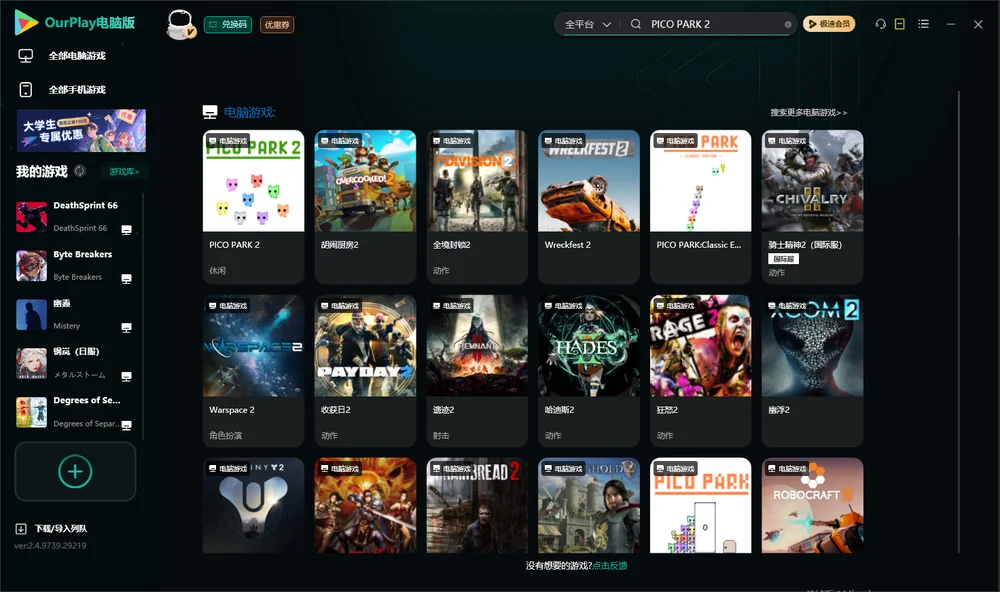
Task: Click the 极速会员 membership button
Action: (x=829, y=24)
